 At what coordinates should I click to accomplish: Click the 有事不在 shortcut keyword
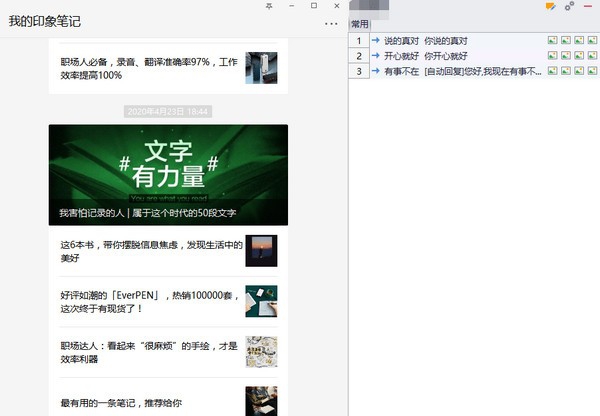tap(401, 71)
